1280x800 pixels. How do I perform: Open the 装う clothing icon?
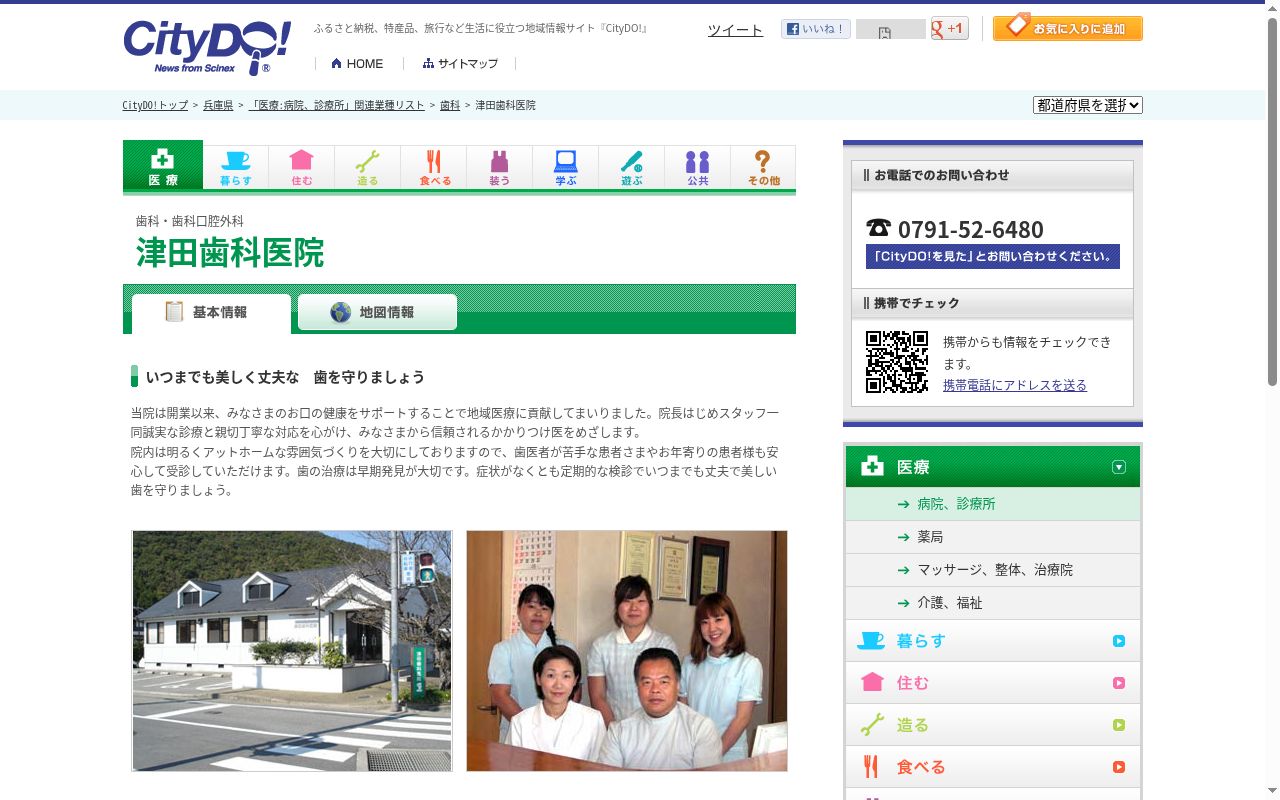500,167
